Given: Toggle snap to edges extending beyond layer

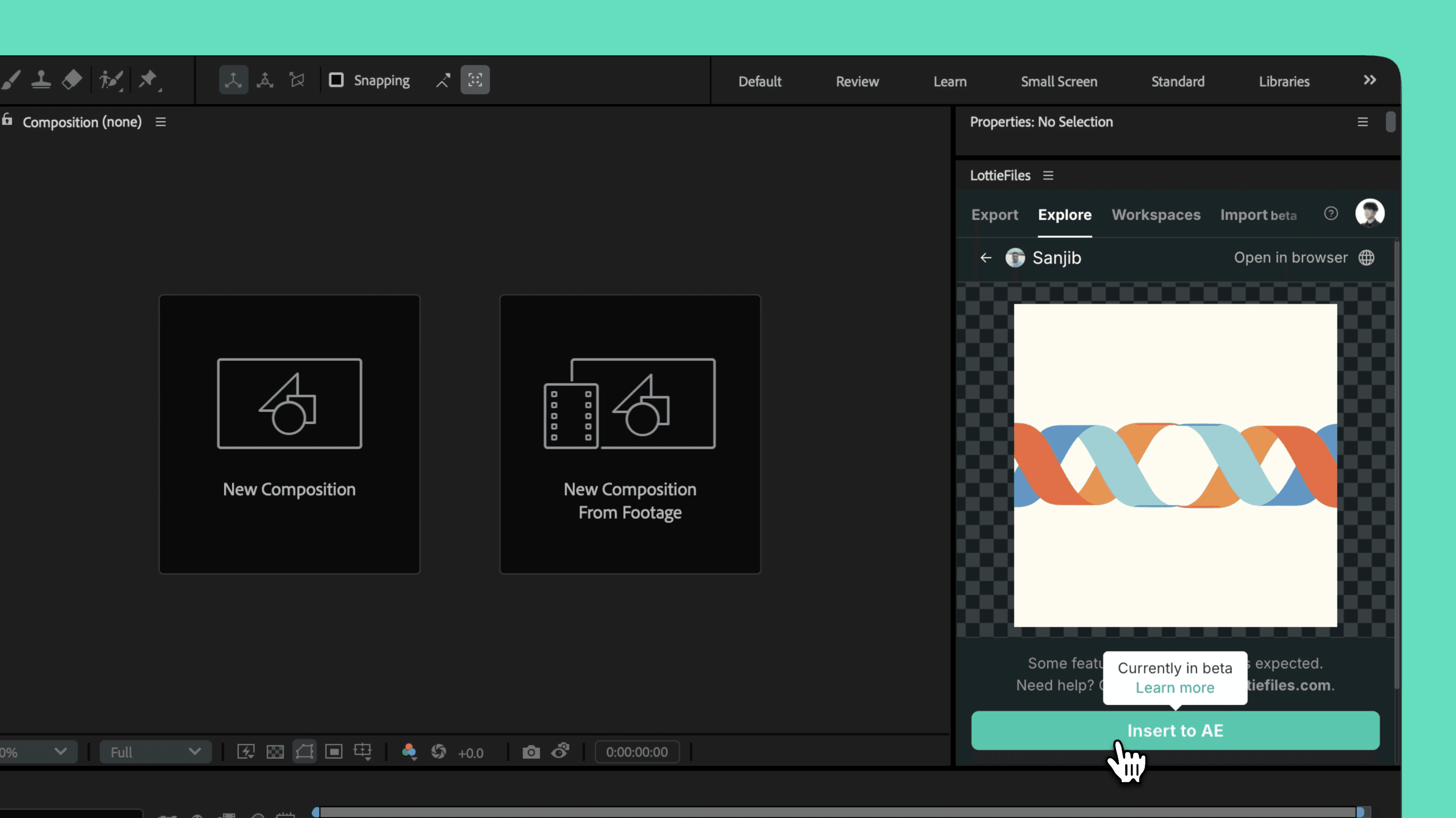Looking at the screenshot, I should [x=443, y=80].
